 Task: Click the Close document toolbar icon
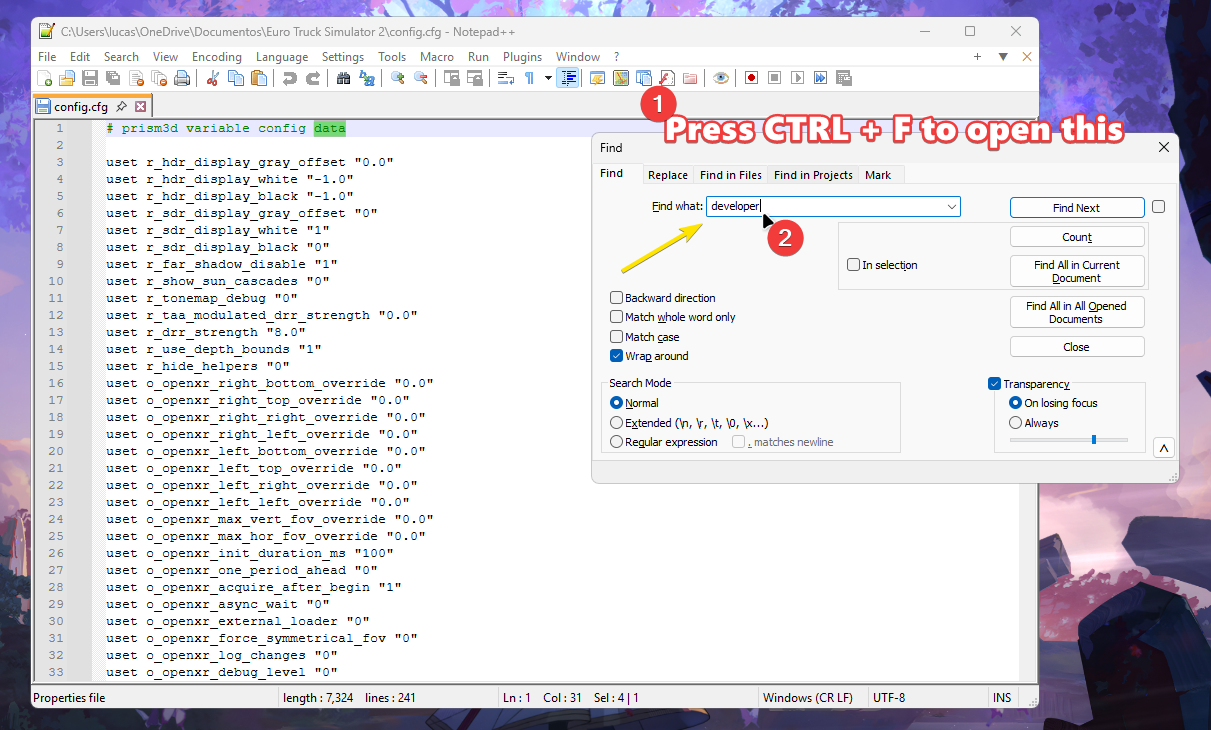tap(136, 78)
